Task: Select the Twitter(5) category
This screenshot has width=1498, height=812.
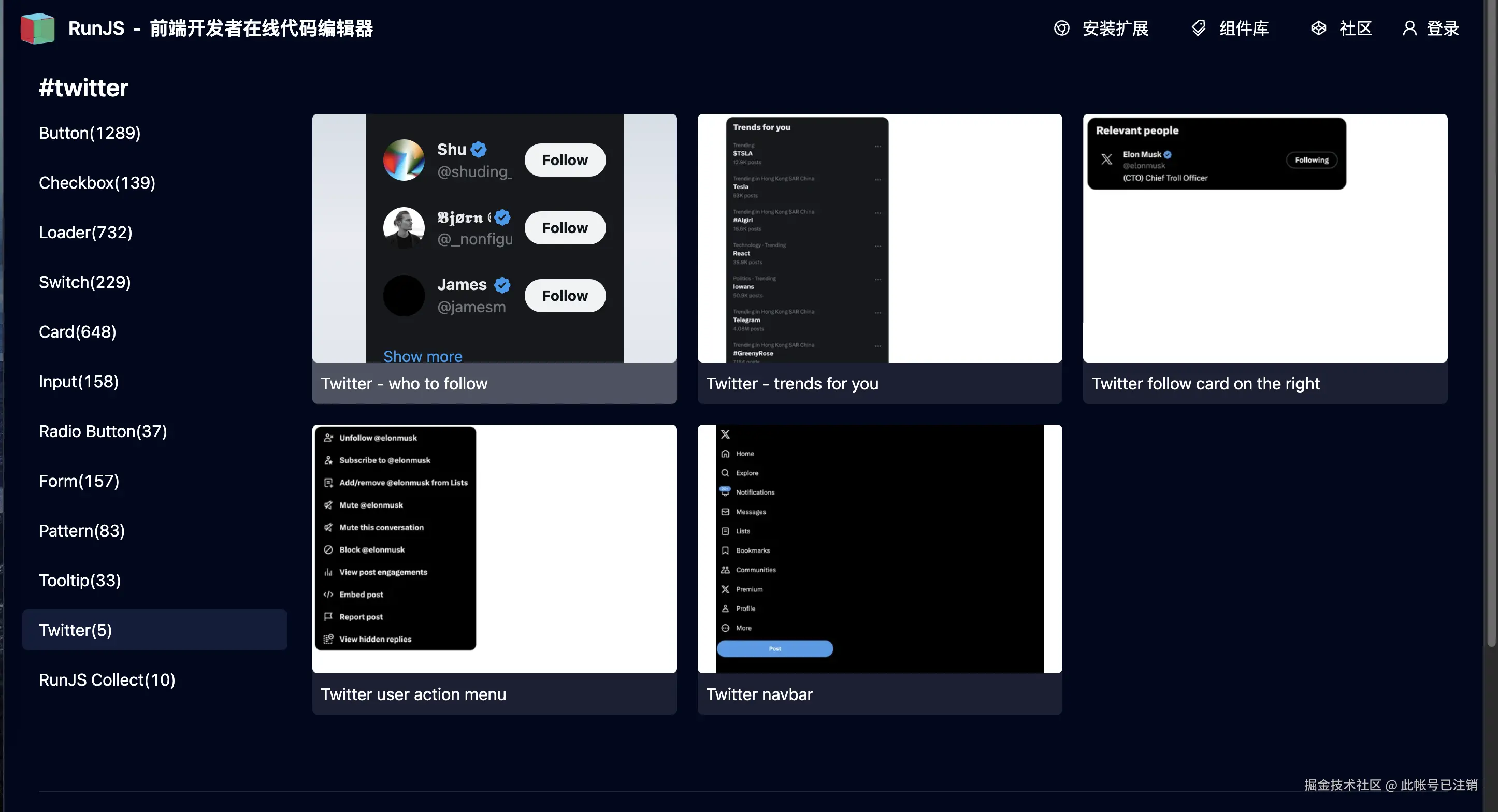Action: click(x=155, y=630)
